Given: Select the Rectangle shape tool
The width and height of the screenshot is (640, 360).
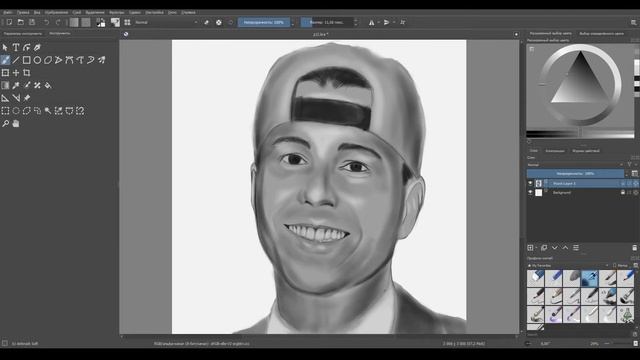Looking at the screenshot, I should pos(27,60).
